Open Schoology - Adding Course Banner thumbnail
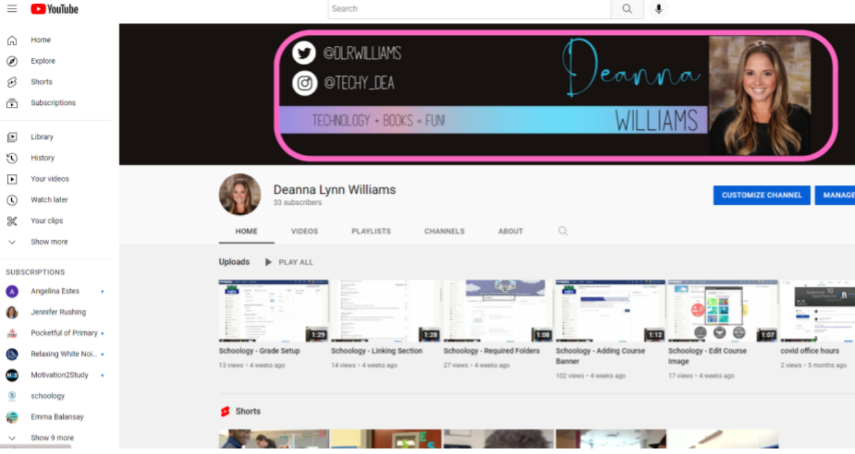This screenshot has height=454, width=855. pyautogui.click(x=610, y=311)
